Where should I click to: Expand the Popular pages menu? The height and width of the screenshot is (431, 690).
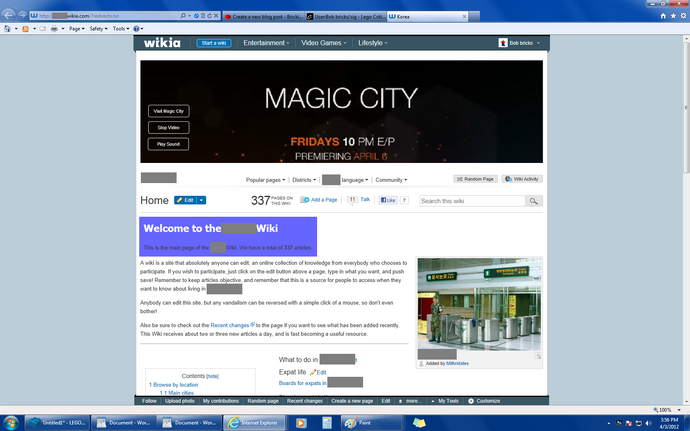(x=265, y=180)
